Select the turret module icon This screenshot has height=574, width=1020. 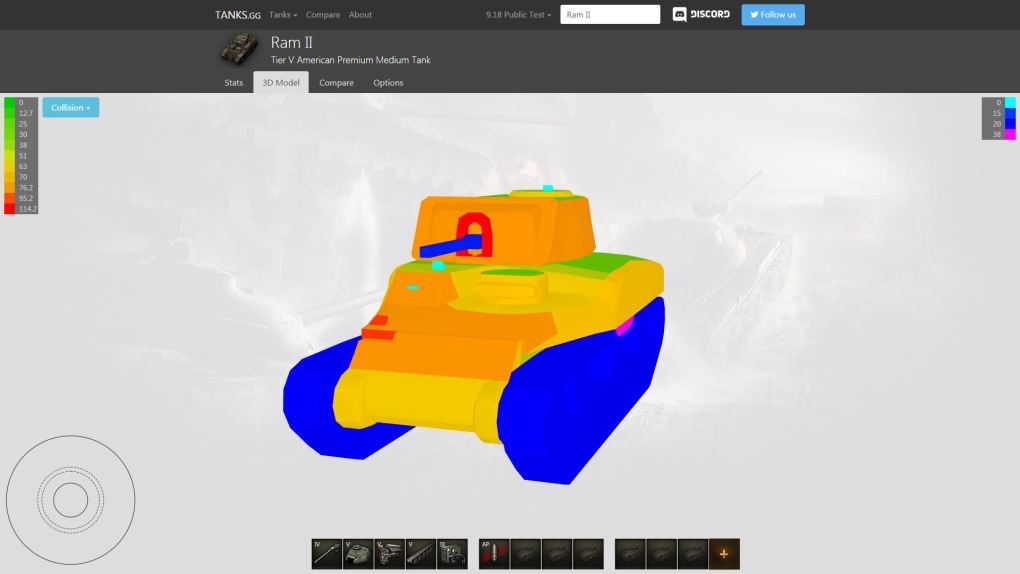(x=358, y=554)
